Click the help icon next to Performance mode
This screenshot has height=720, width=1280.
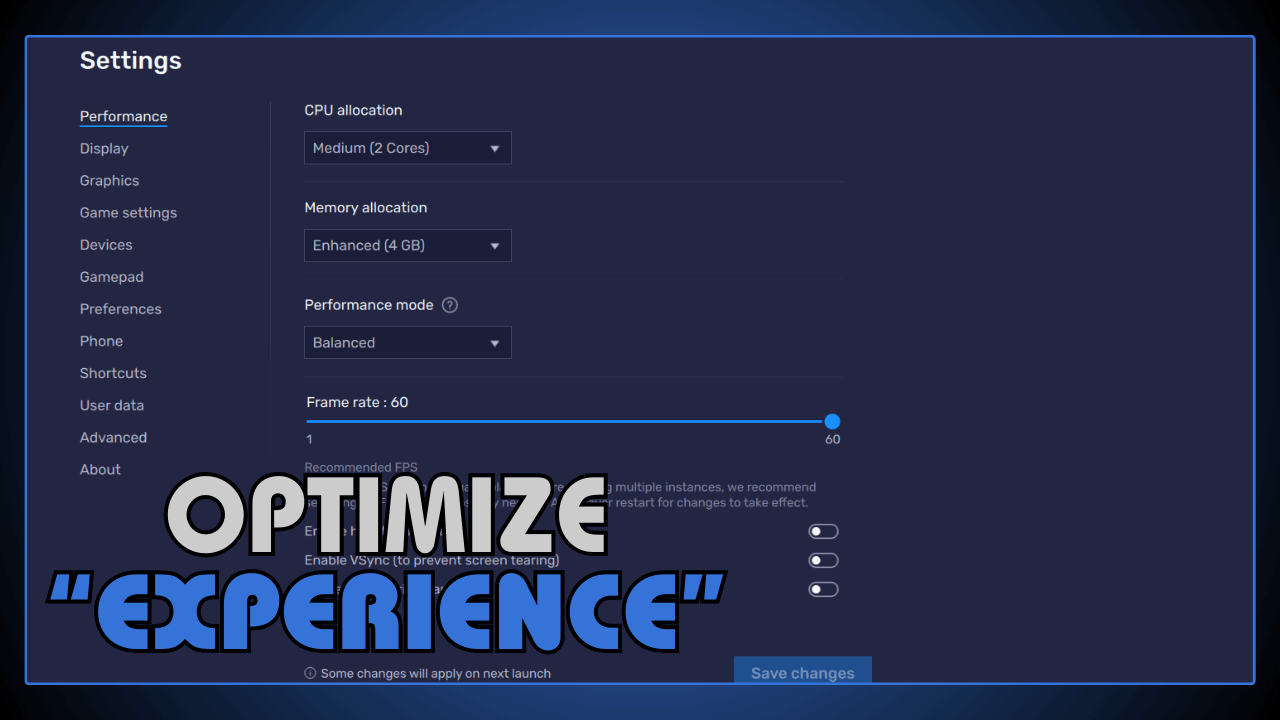coord(449,305)
